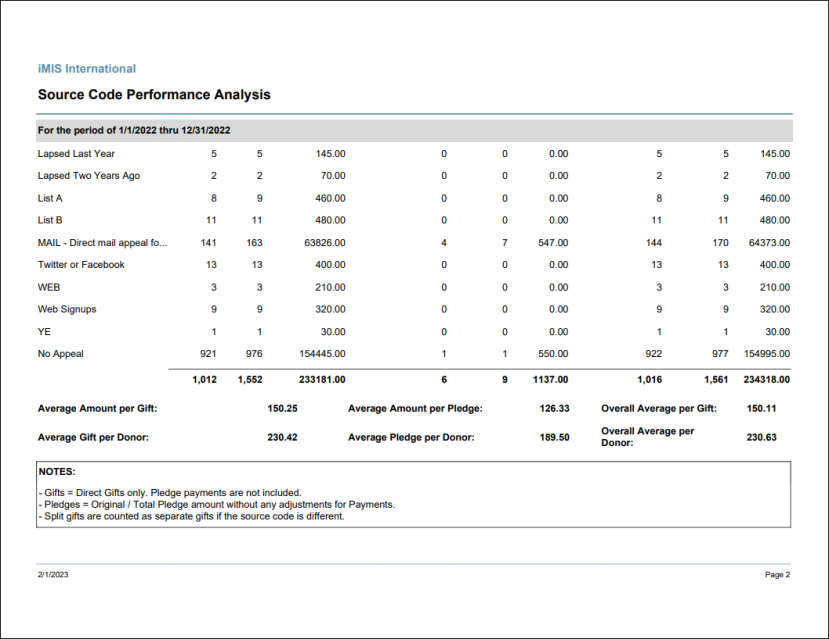Click the Overall Average per Gift label

659,409
